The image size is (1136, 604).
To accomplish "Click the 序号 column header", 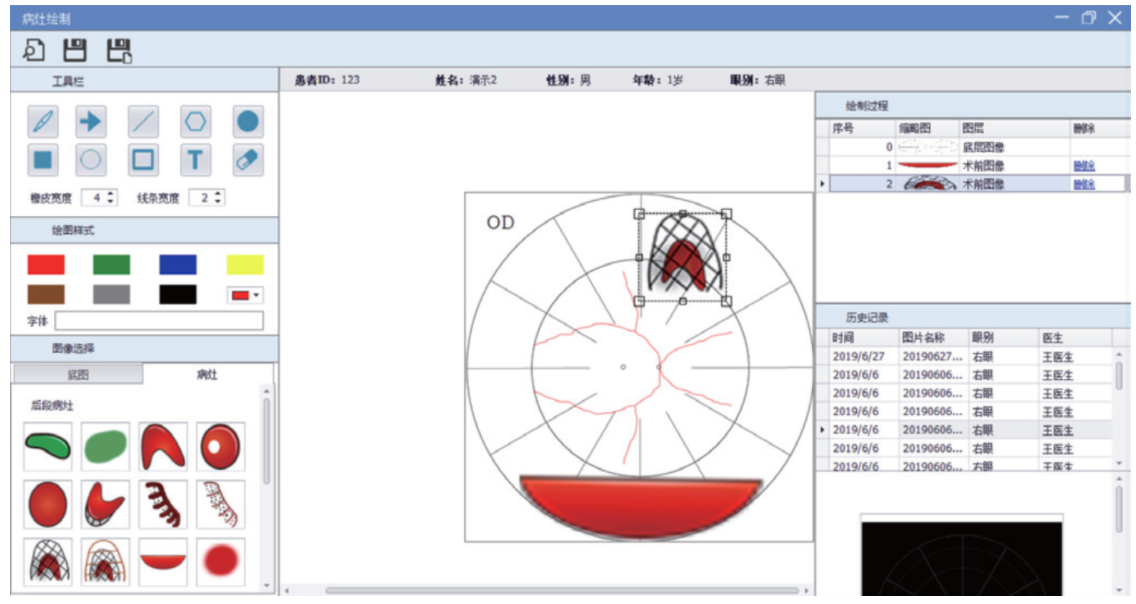I will pos(862,128).
